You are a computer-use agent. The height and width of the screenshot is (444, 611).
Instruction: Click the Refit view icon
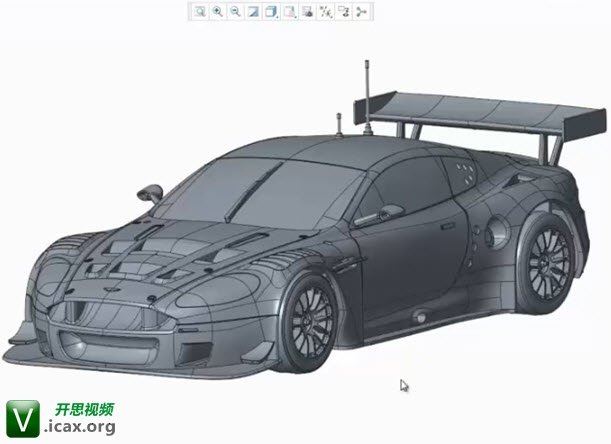click(200, 12)
